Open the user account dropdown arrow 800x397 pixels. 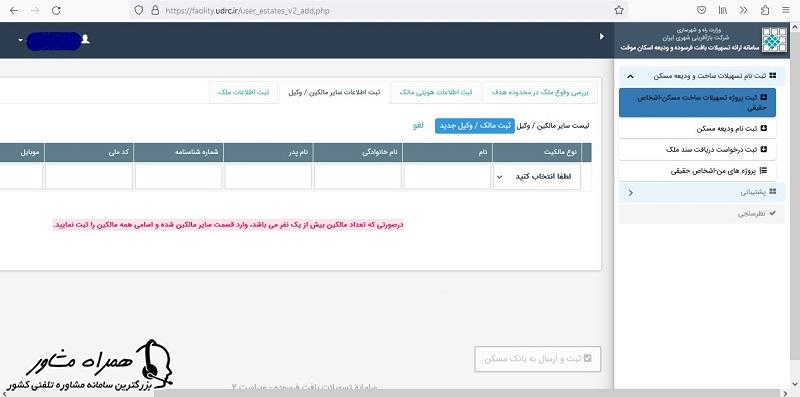click(x=20, y=40)
